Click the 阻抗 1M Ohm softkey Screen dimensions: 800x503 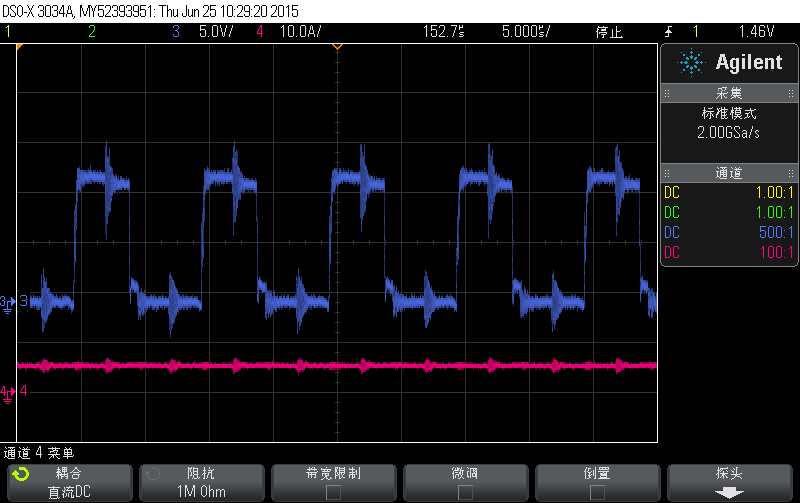202,483
